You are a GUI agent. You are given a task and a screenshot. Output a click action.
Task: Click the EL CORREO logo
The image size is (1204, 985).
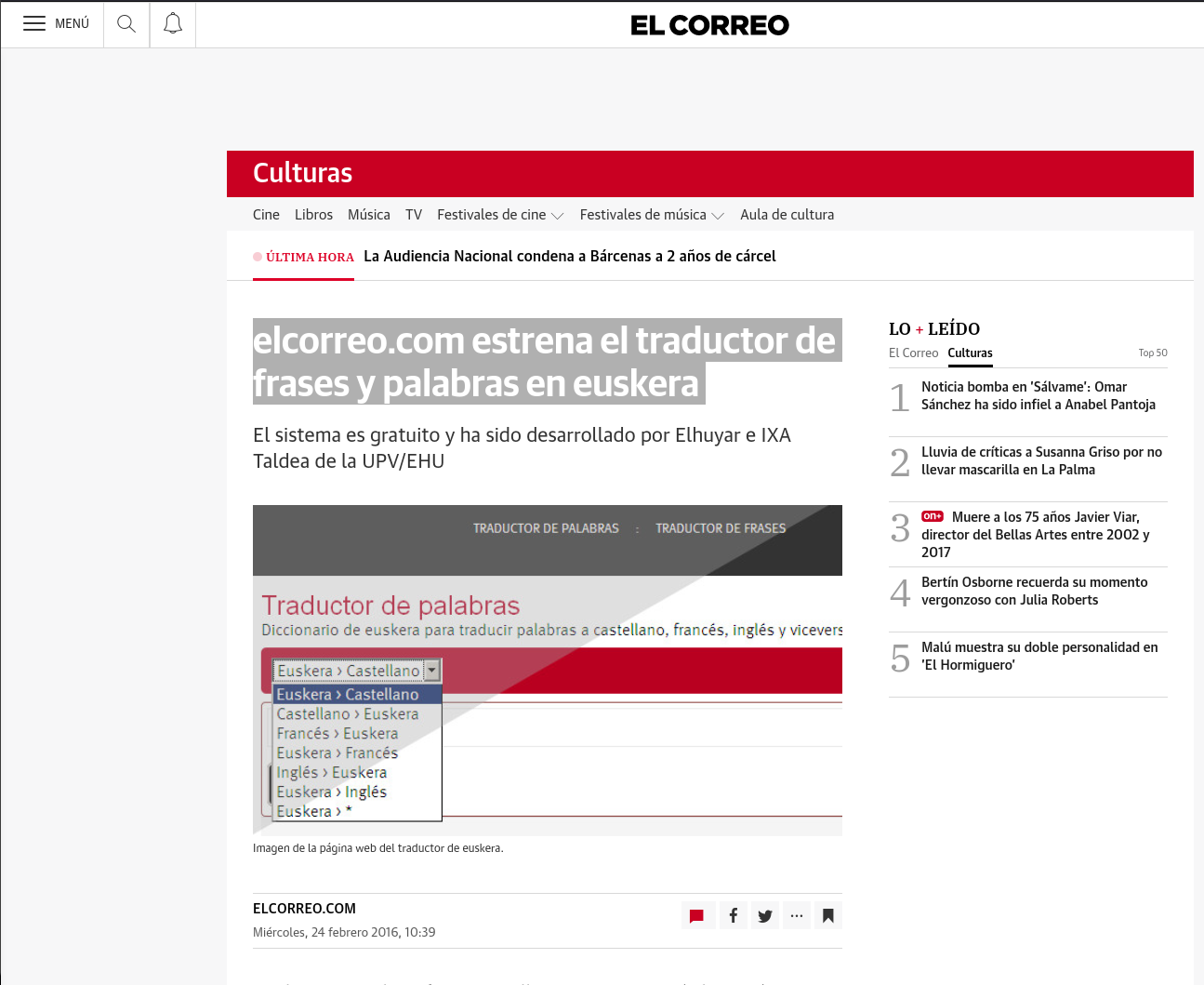pos(709,25)
